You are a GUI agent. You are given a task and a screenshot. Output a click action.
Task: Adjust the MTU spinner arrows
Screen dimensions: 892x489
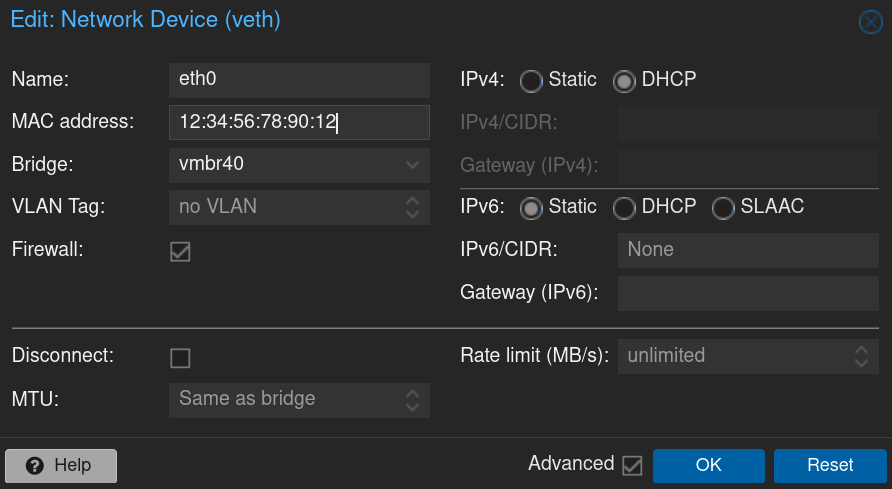(x=412, y=399)
